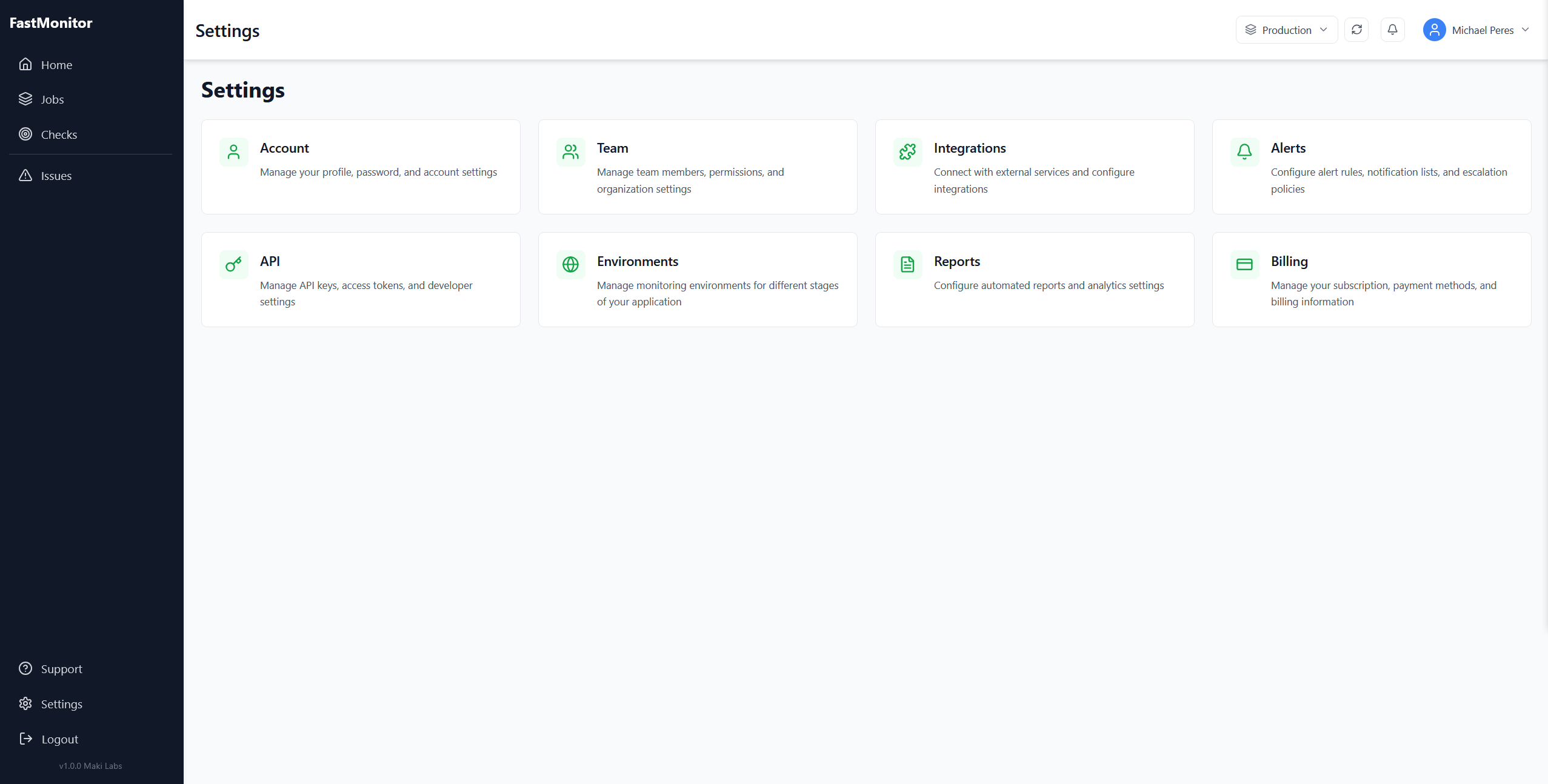The width and height of the screenshot is (1548, 784).
Task: Click the Team members icon
Action: 570,152
